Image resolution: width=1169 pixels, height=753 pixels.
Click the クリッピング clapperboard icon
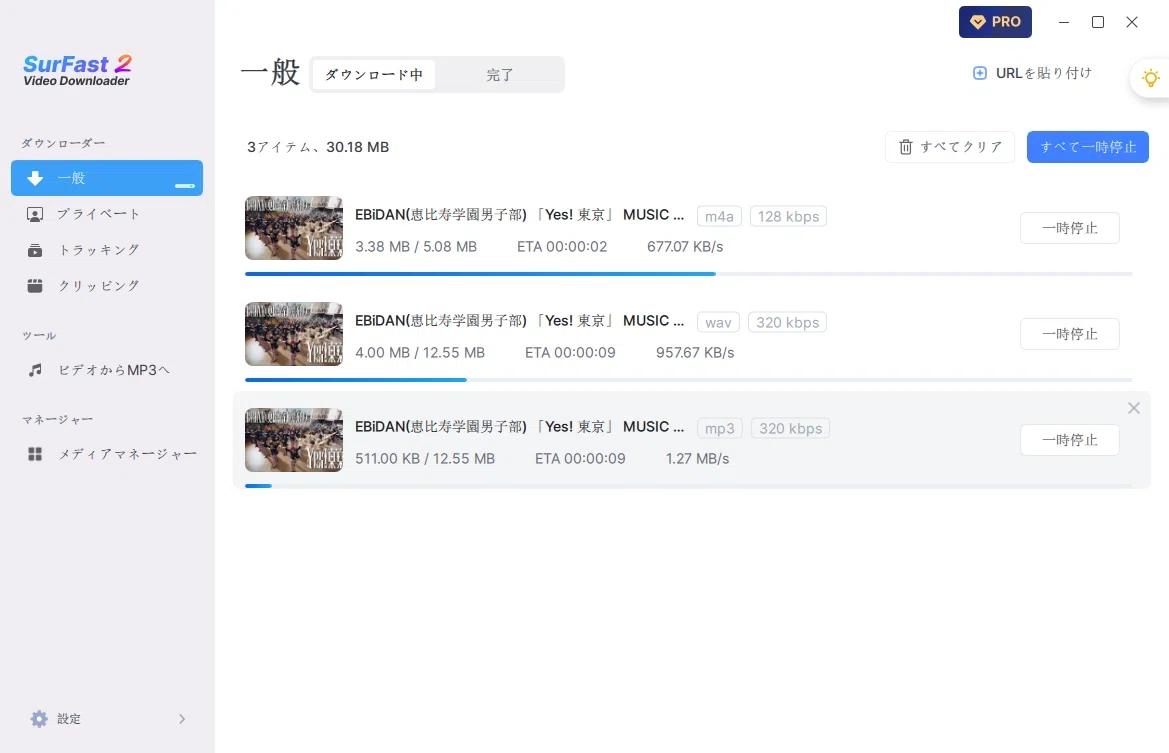(35, 286)
